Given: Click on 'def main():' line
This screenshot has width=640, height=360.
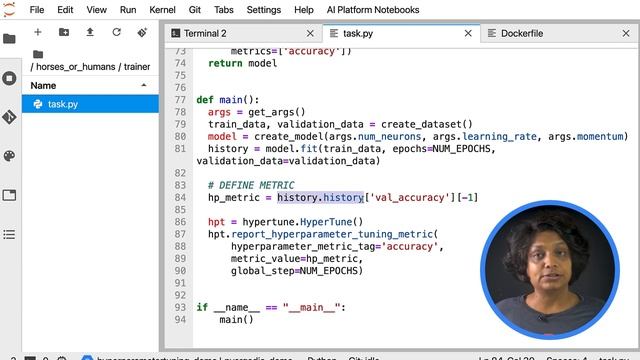Looking at the screenshot, I should [228, 100].
